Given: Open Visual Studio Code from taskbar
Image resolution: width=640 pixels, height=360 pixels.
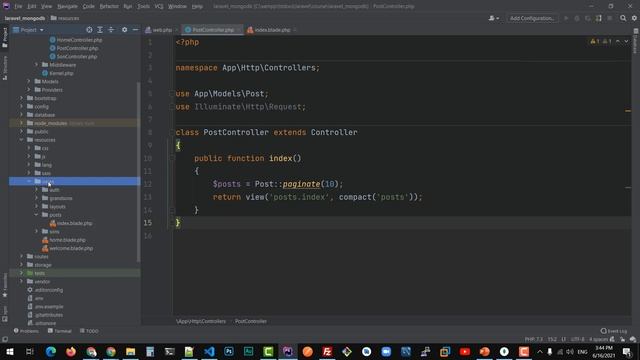Looking at the screenshot, I should (209, 351).
